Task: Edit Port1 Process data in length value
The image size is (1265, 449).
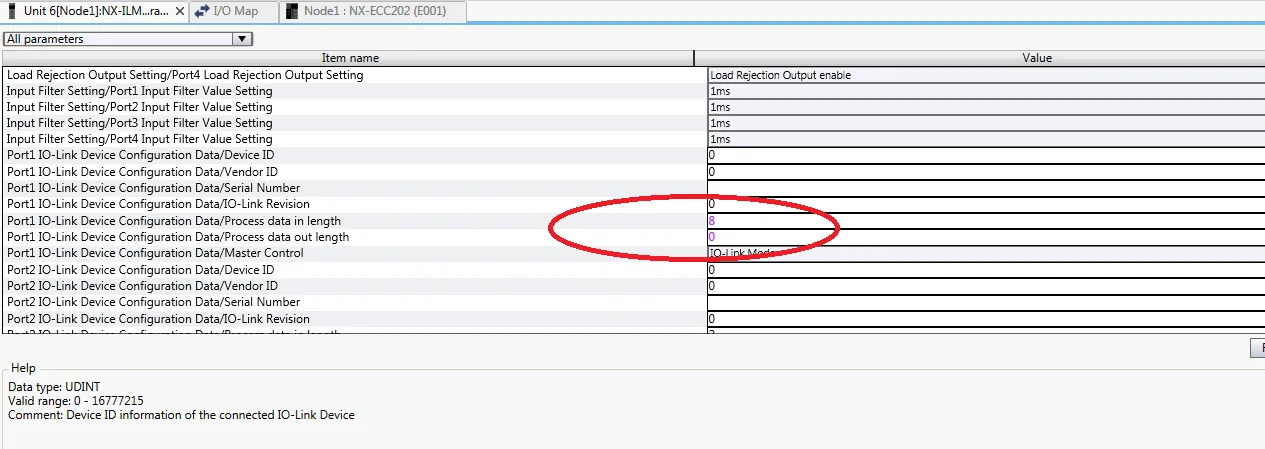Action: (x=985, y=220)
